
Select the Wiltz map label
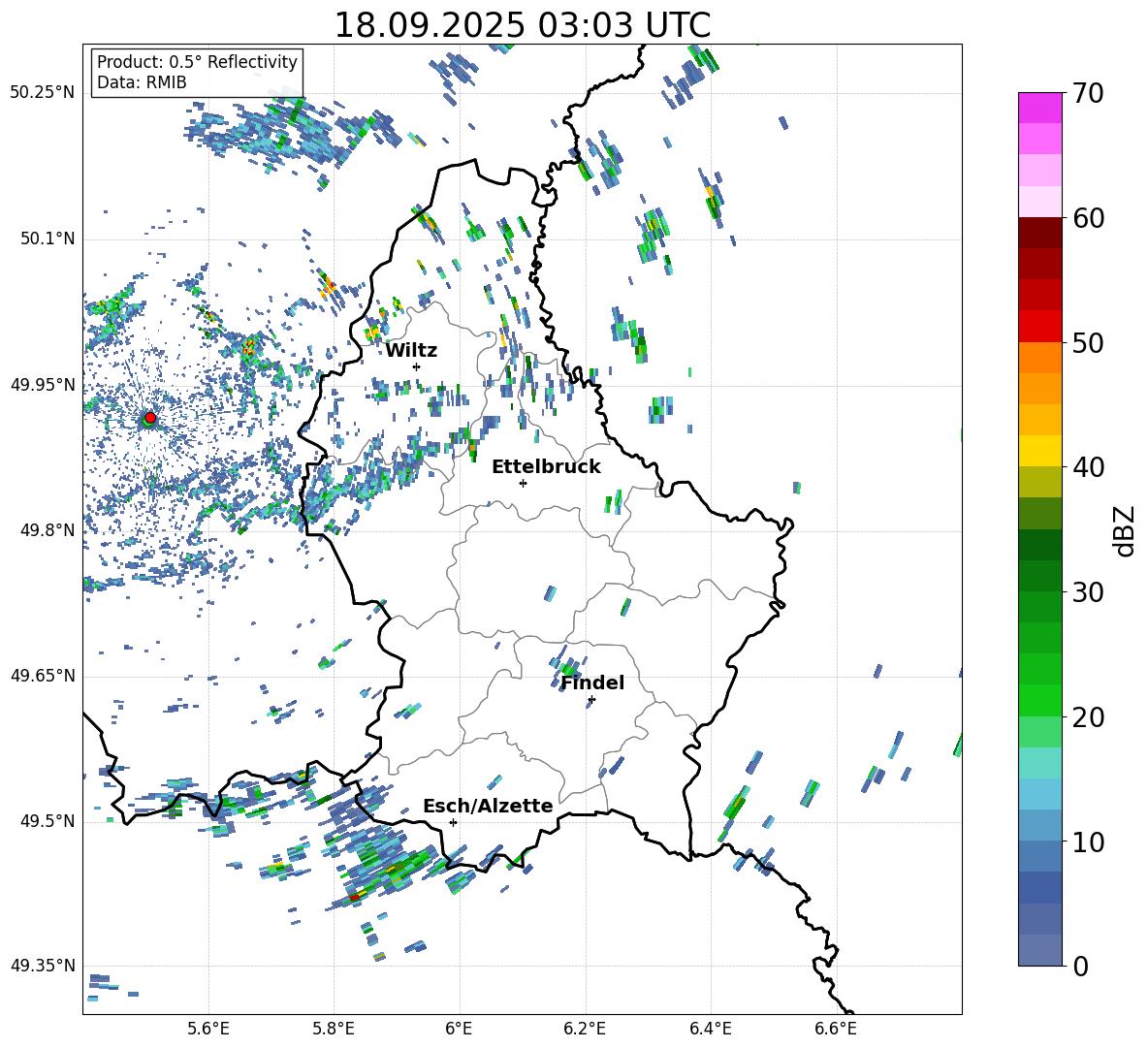click(x=411, y=351)
